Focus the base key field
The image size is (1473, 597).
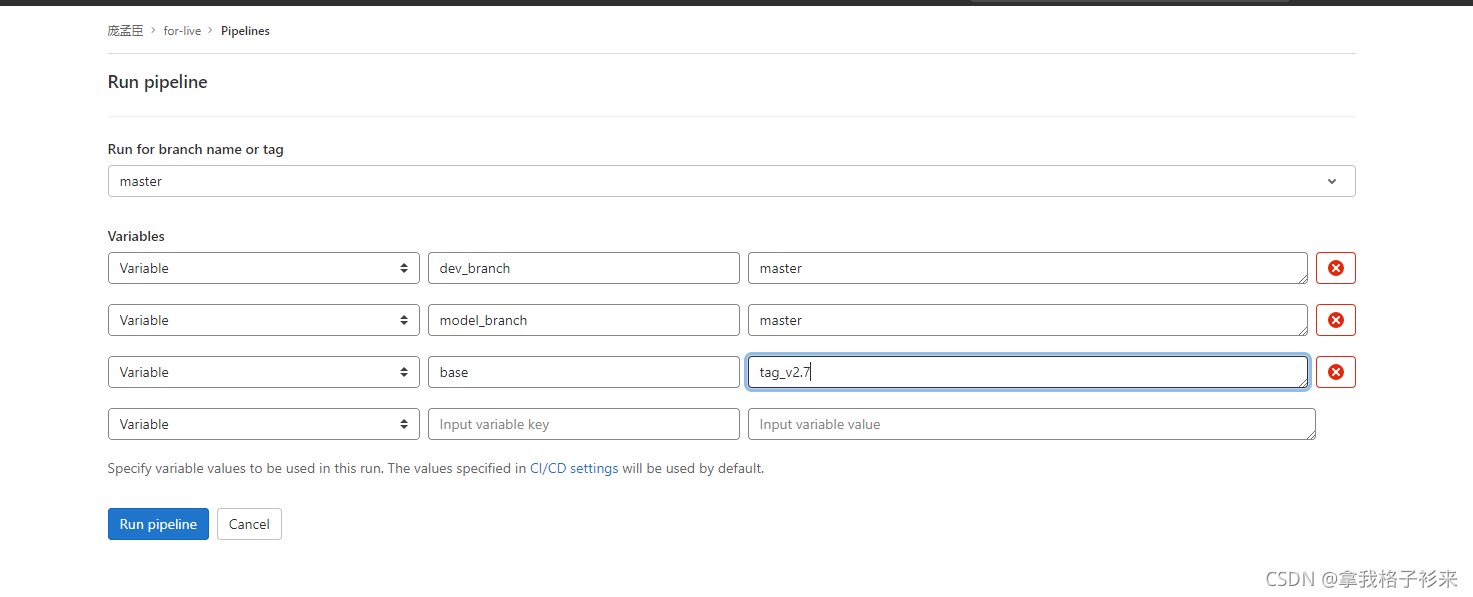(x=584, y=372)
